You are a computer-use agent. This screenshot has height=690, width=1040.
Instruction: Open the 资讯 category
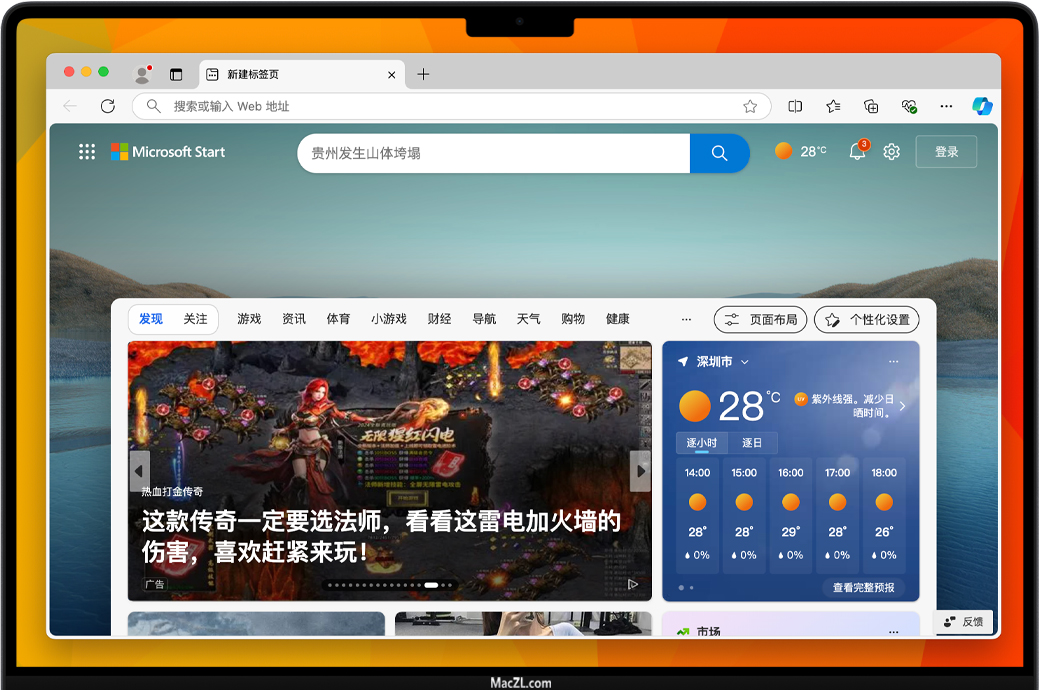point(294,319)
